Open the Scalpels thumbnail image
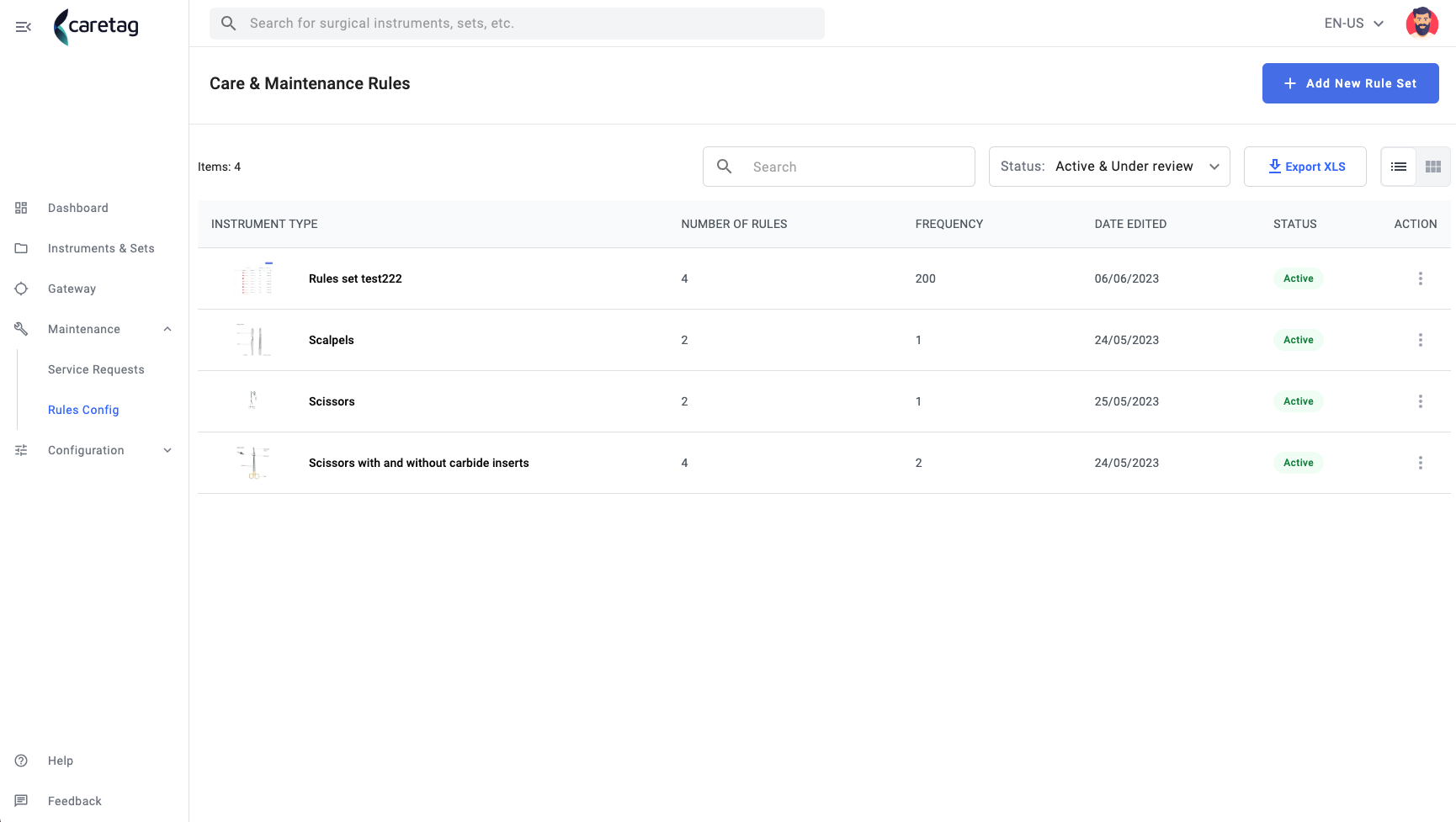This screenshot has width=1456, height=822. pos(253,340)
